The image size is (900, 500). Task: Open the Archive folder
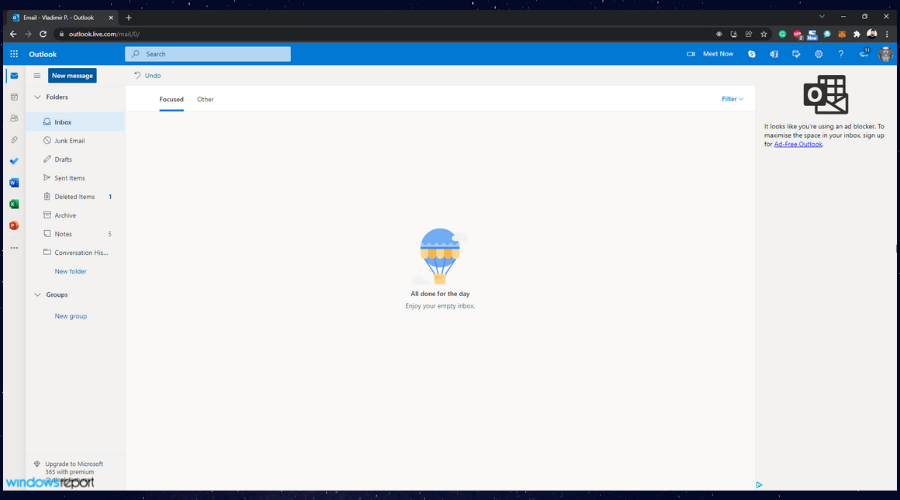click(x=75, y=215)
